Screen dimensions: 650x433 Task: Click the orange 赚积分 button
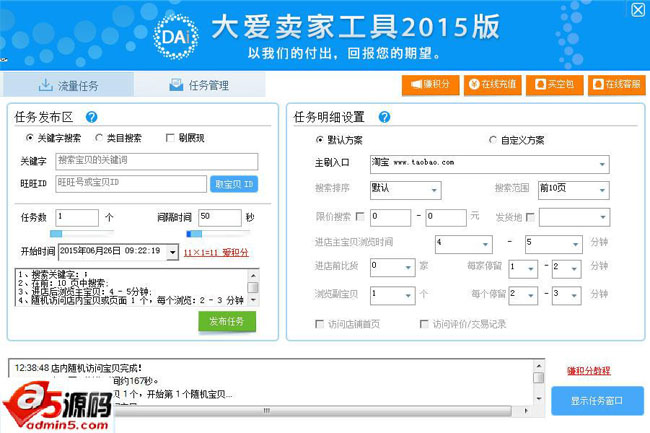coord(430,85)
